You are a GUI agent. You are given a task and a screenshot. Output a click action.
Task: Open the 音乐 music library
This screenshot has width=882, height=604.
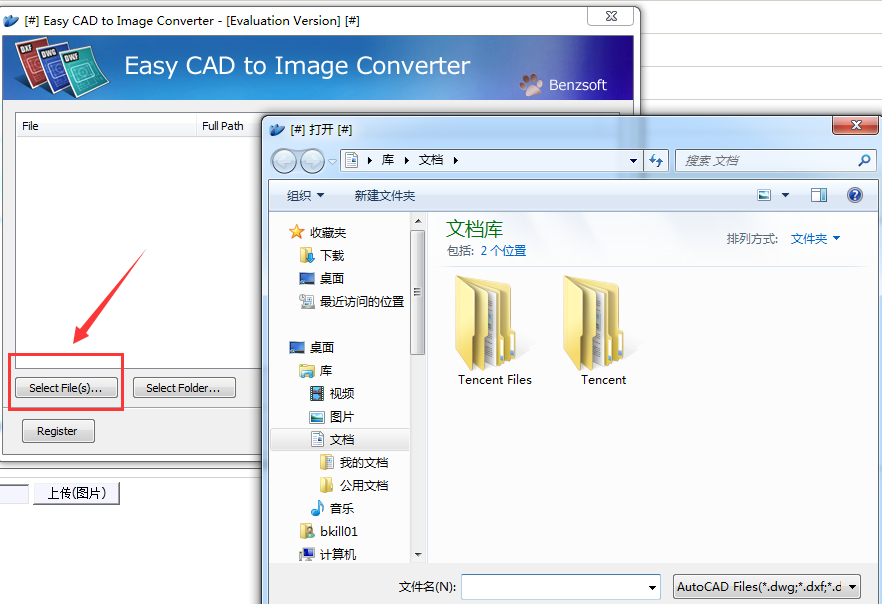tap(332, 508)
